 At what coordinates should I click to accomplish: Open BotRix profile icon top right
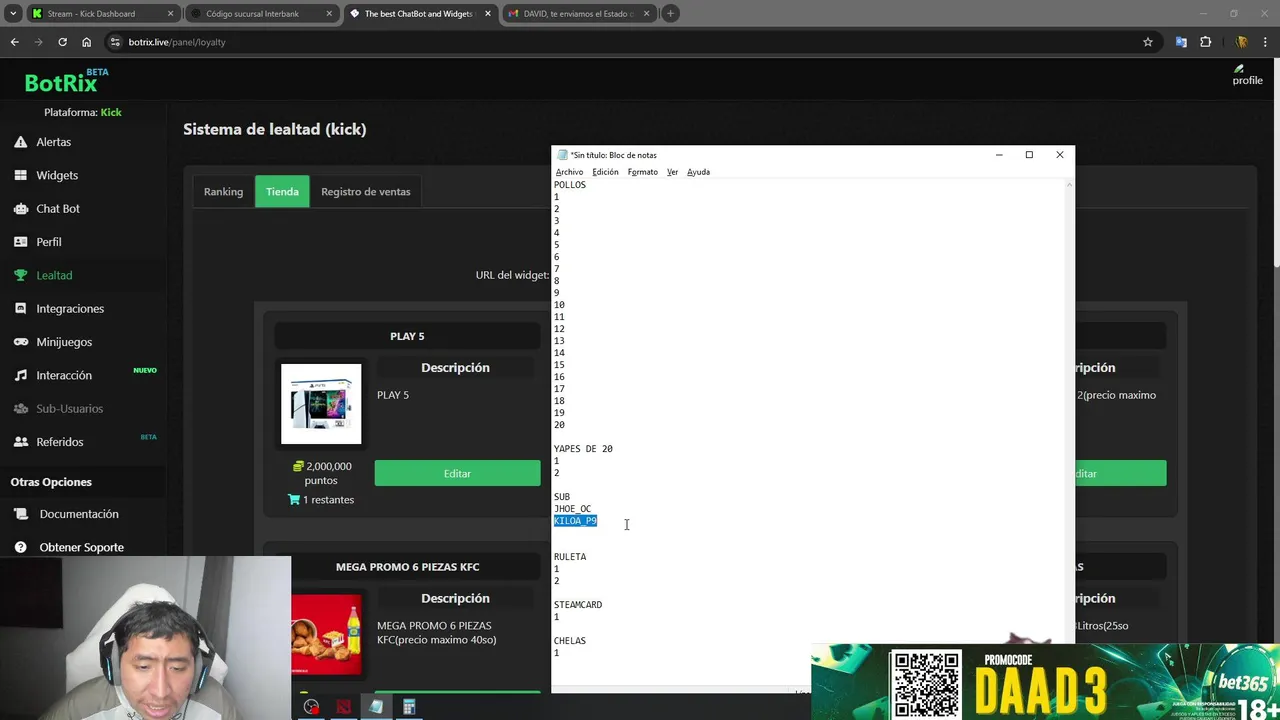tap(1246, 75)
